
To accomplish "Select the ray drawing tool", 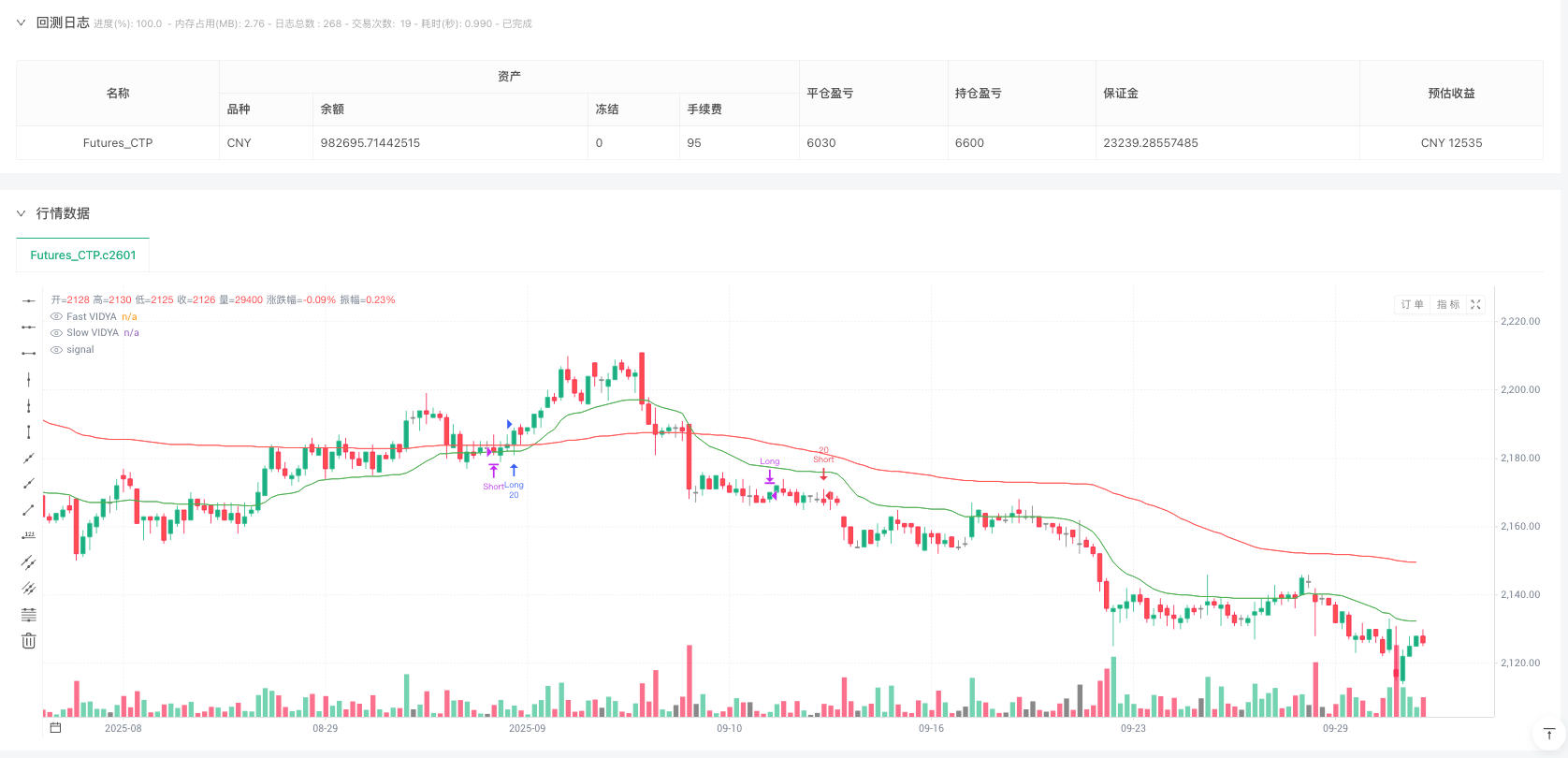I will pos(28,484).
